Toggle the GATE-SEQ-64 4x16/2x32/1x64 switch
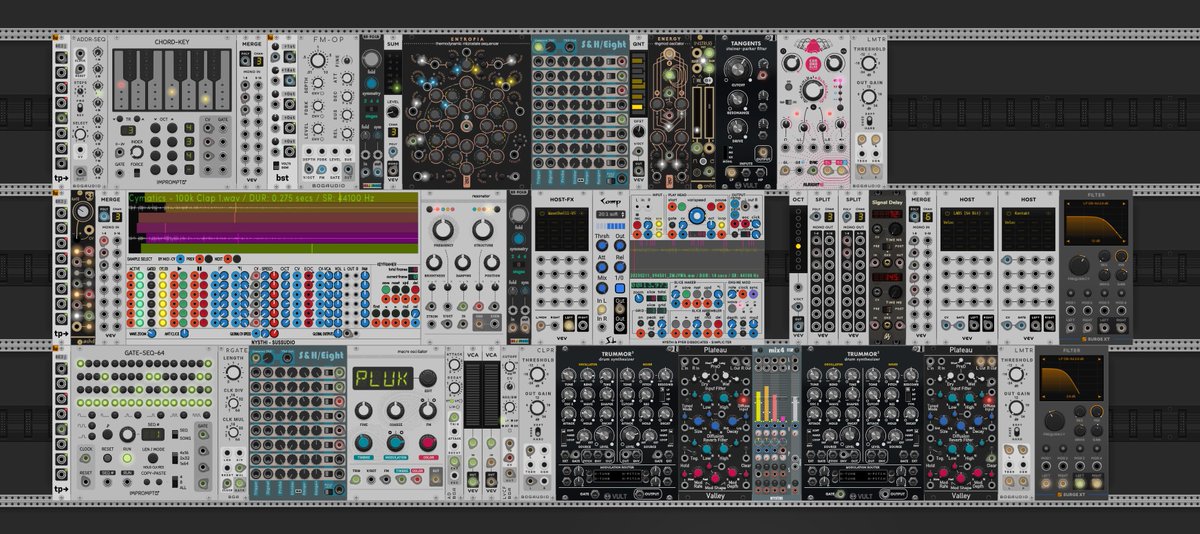Screen dimensions: 1200x534 [x=175, y=457]
